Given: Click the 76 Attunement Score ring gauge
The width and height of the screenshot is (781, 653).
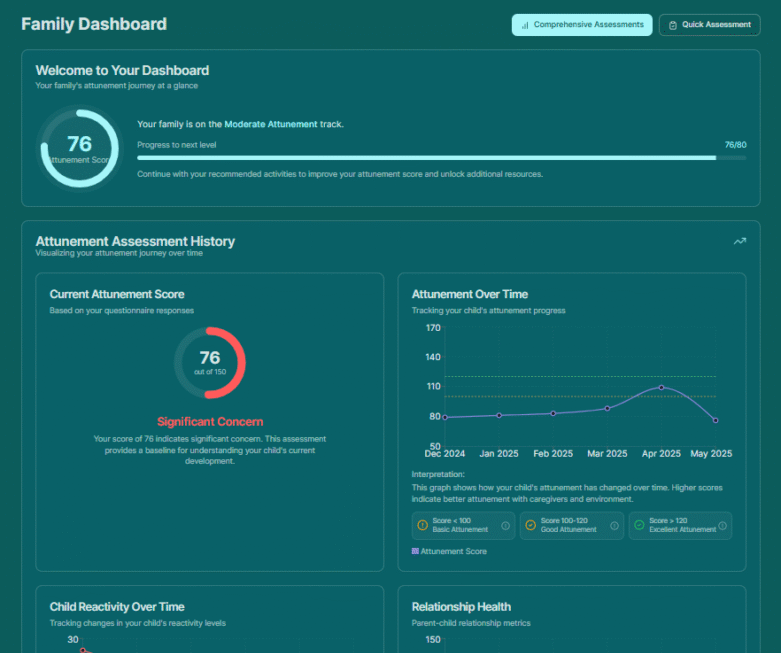Looking at the screenshot, I should (80, 148).
